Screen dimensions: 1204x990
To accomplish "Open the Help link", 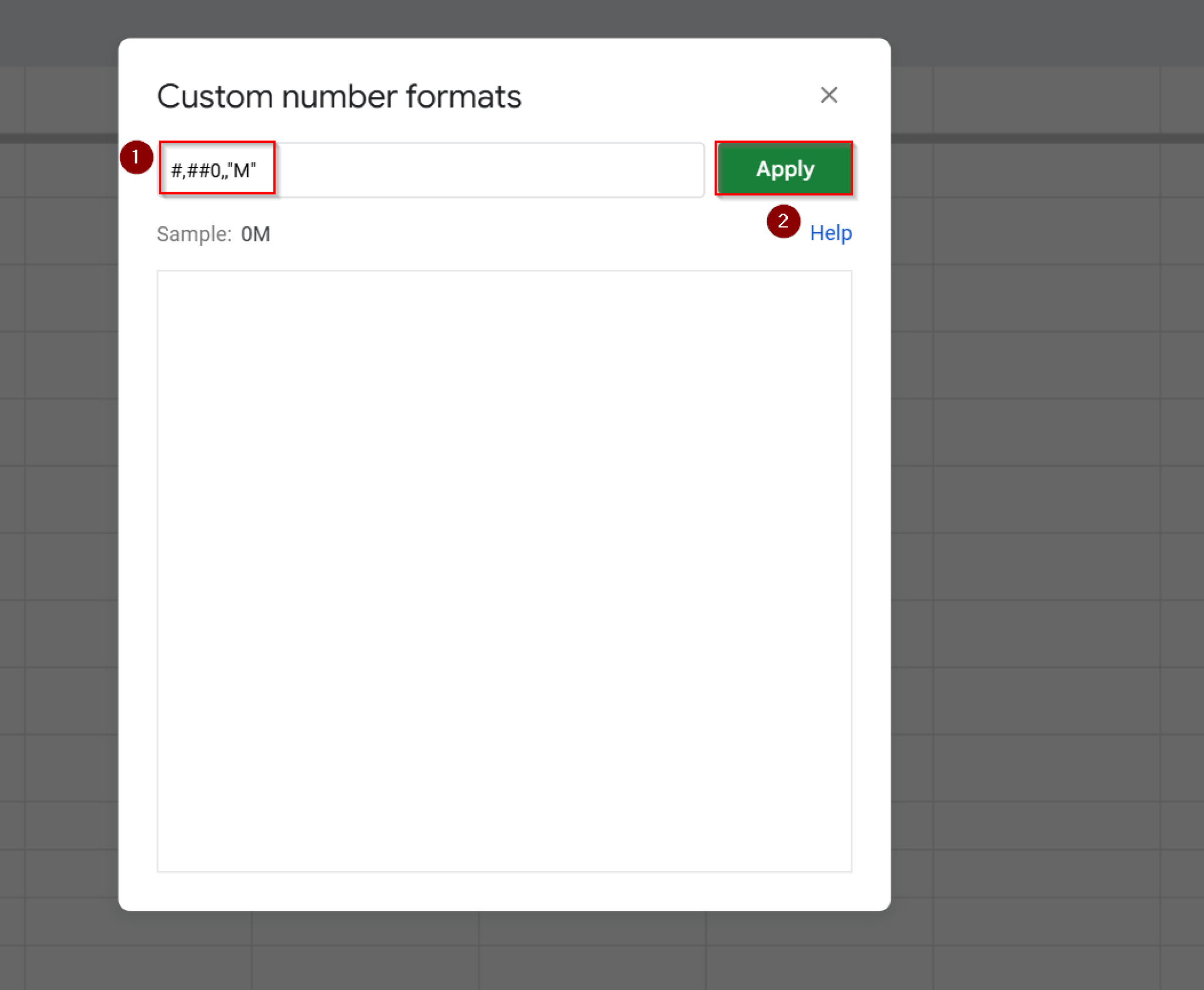I will click(x=830, y=233).
